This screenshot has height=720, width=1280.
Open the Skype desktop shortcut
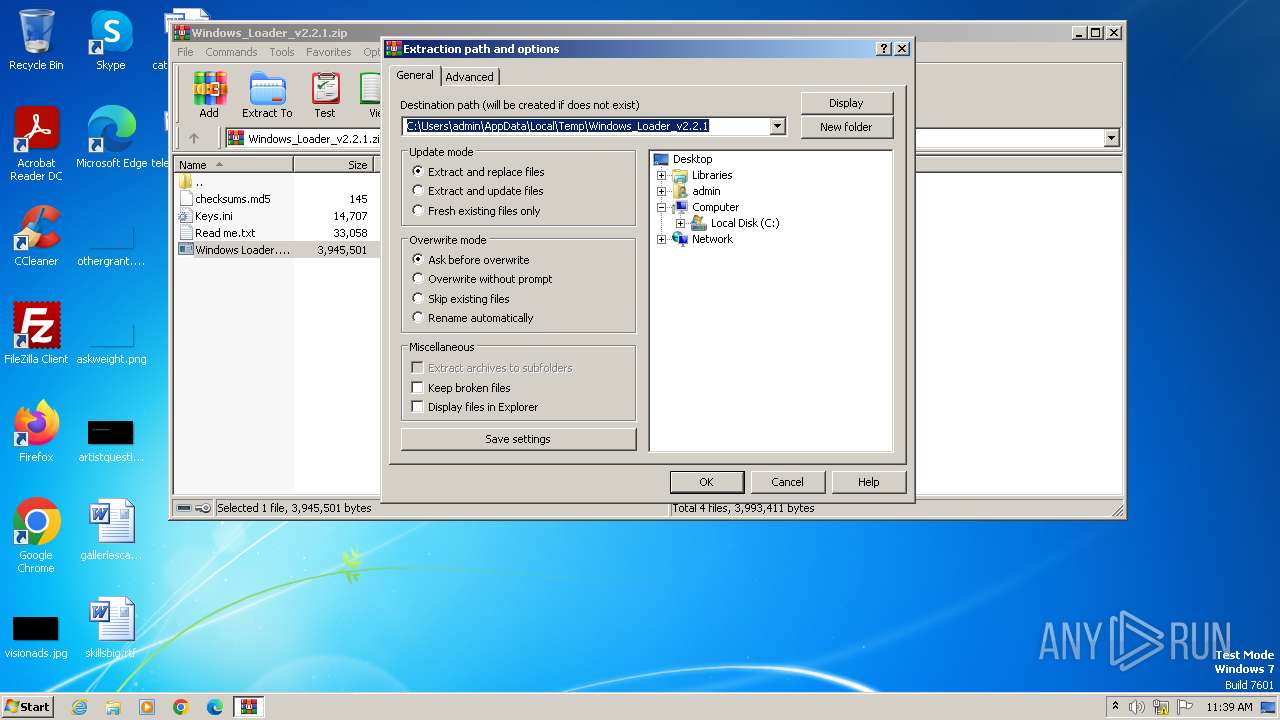[111, 40]
